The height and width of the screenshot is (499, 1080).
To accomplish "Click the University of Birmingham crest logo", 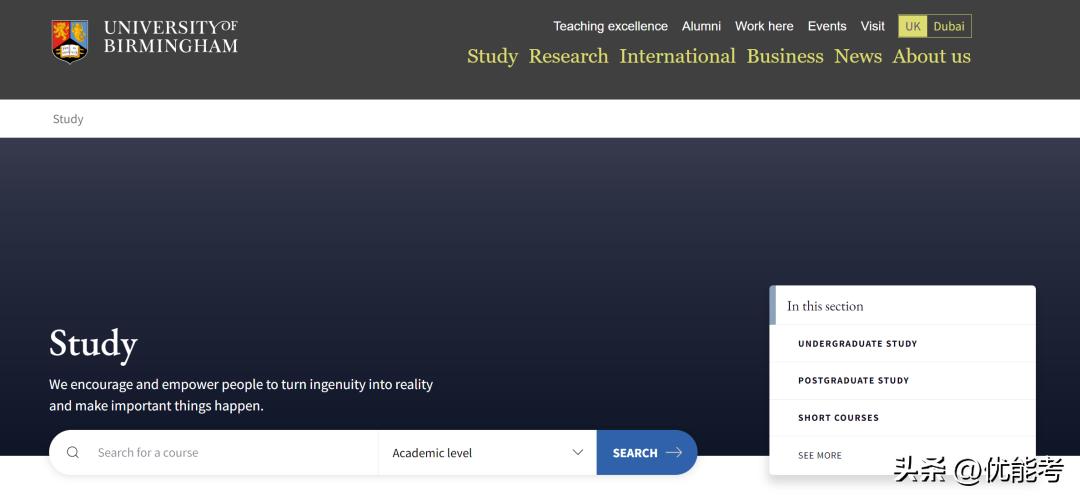I will click(70, 41).
